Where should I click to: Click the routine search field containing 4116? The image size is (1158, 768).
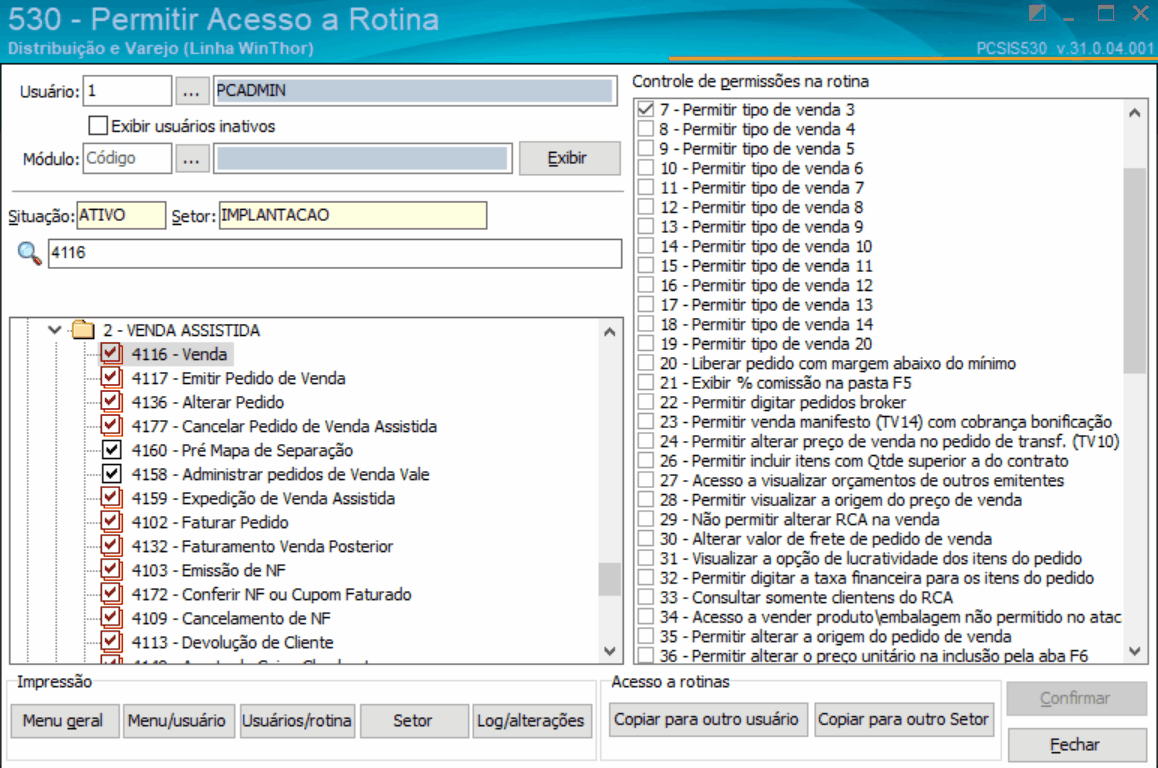tap(335, 253)
